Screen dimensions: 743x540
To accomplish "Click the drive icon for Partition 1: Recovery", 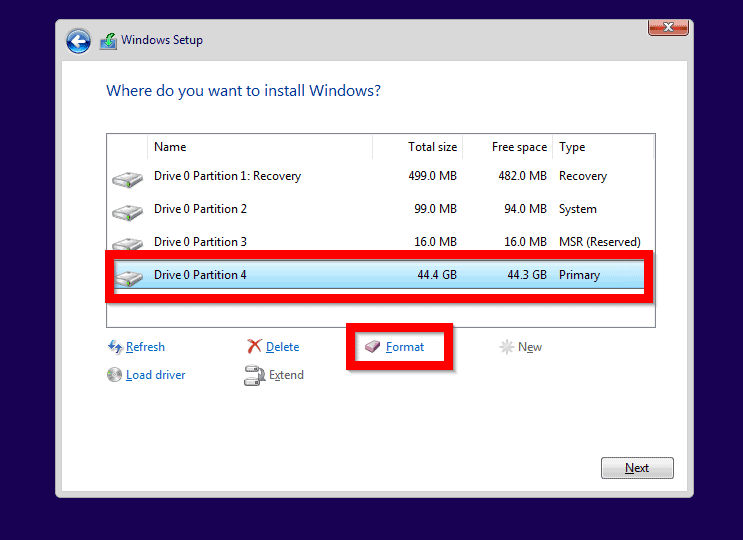I will (x=127, y=180).
